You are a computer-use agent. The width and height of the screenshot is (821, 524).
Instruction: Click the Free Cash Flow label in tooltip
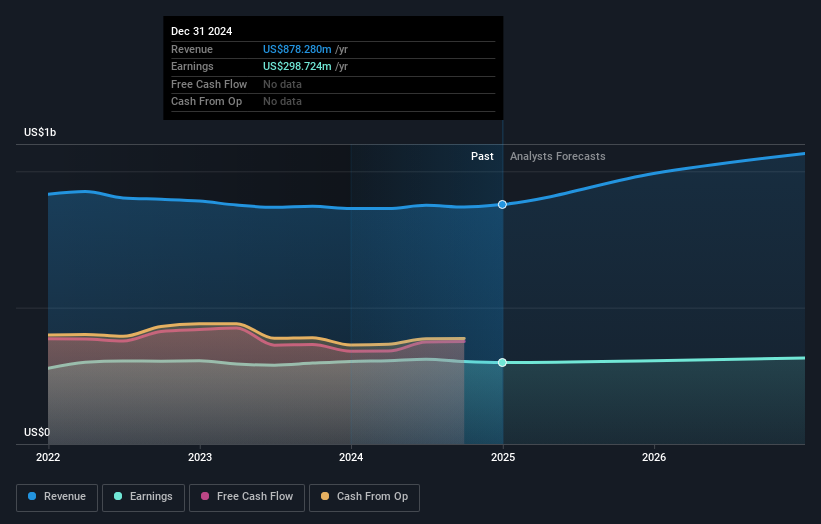209,84
